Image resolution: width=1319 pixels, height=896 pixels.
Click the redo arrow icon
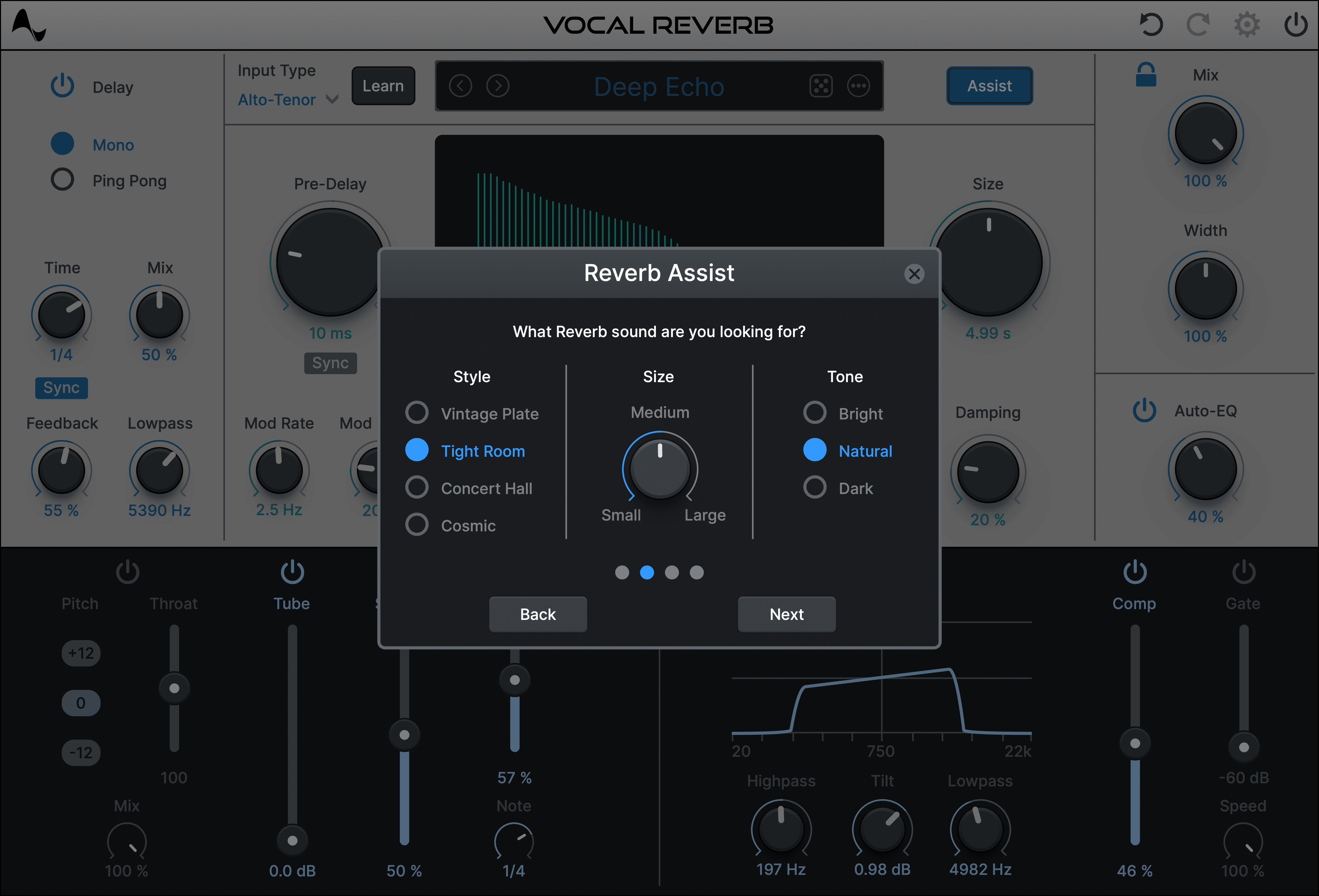[1198, 25]
